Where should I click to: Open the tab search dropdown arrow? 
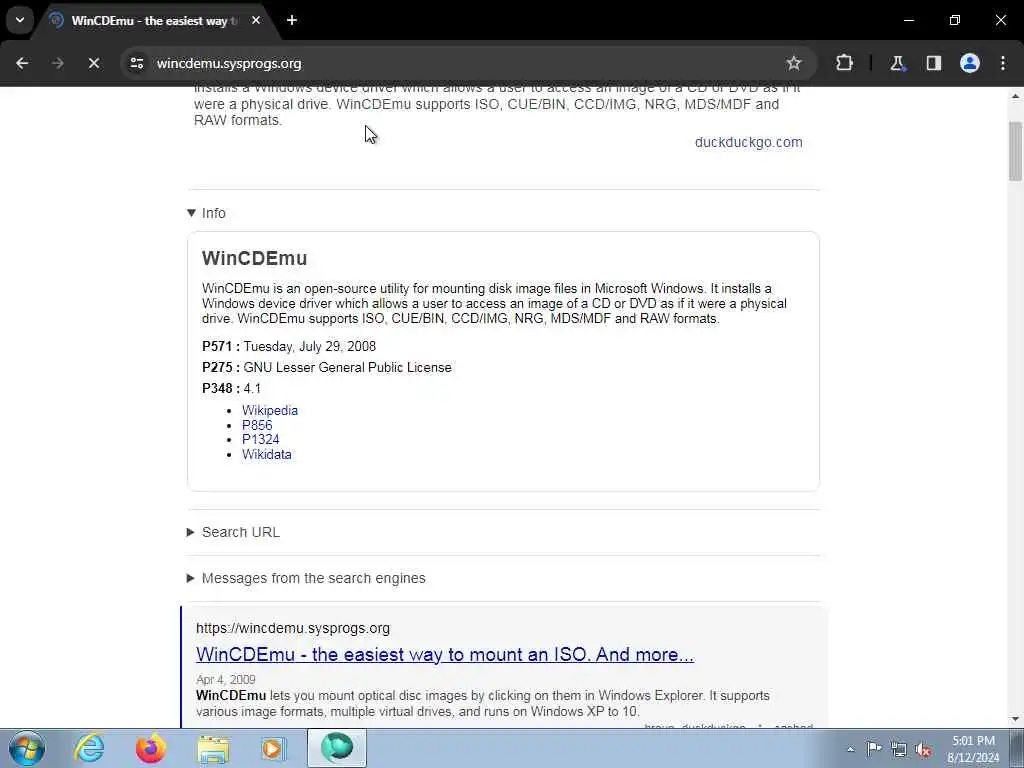pos(20,20)
